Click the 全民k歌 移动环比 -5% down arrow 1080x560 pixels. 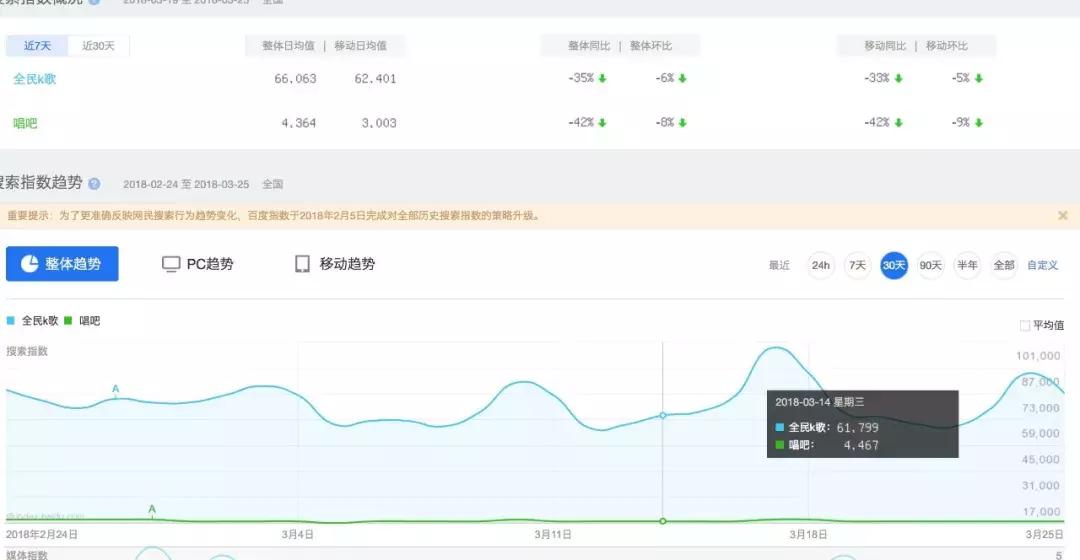979,79
